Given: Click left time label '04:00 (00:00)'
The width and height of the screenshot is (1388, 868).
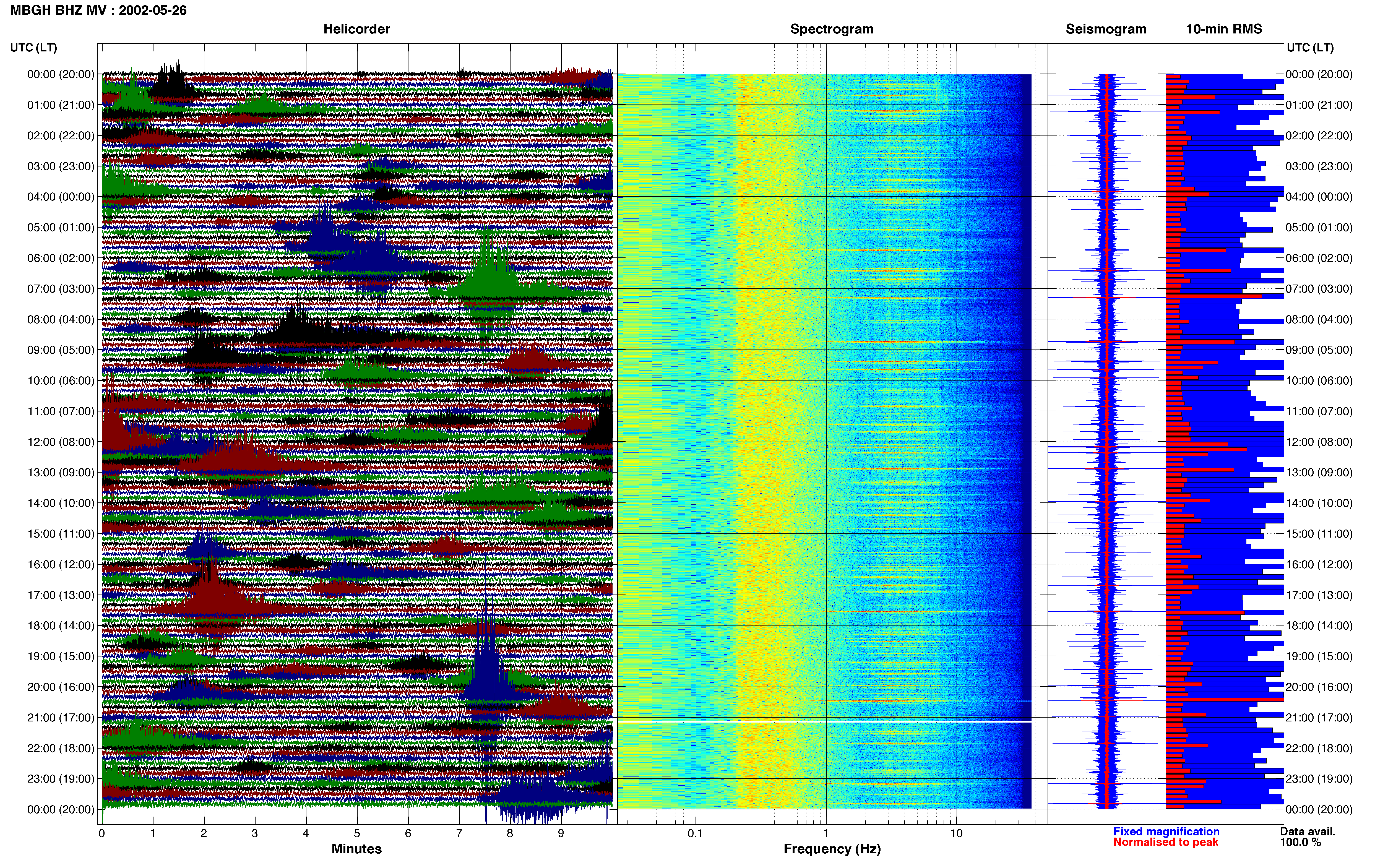Looking at the screenshot, I should (61, 197).
